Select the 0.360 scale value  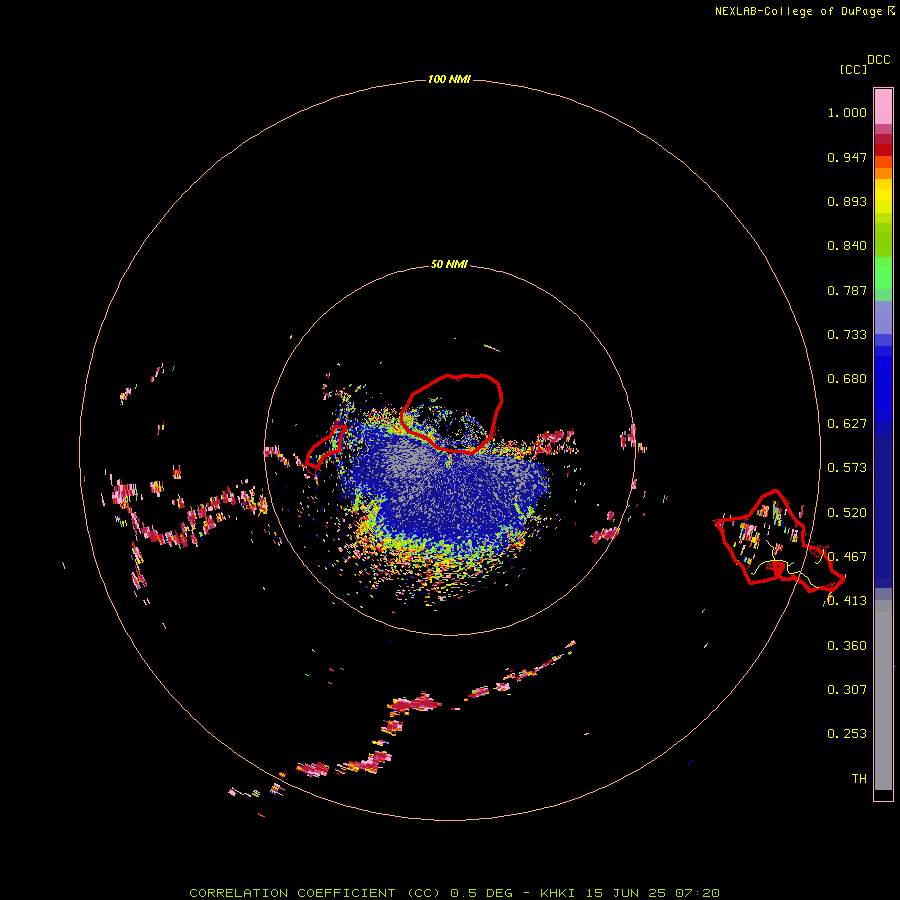click(x=847, y=646)
